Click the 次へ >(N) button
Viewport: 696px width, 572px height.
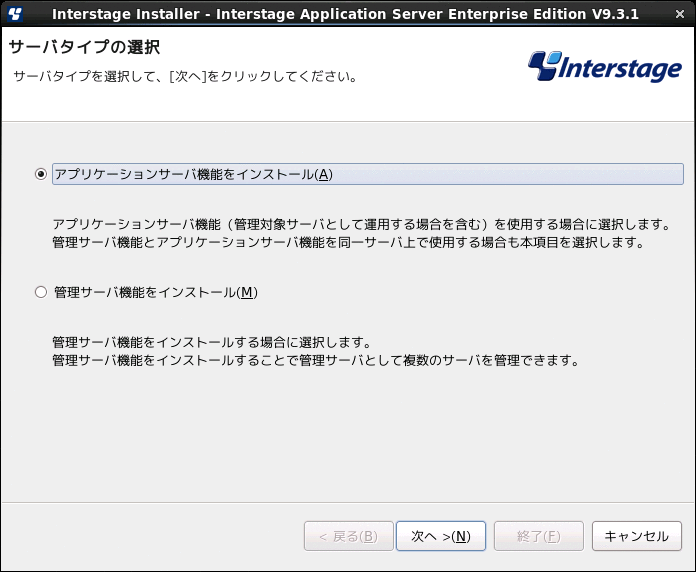tap(441, 536)
